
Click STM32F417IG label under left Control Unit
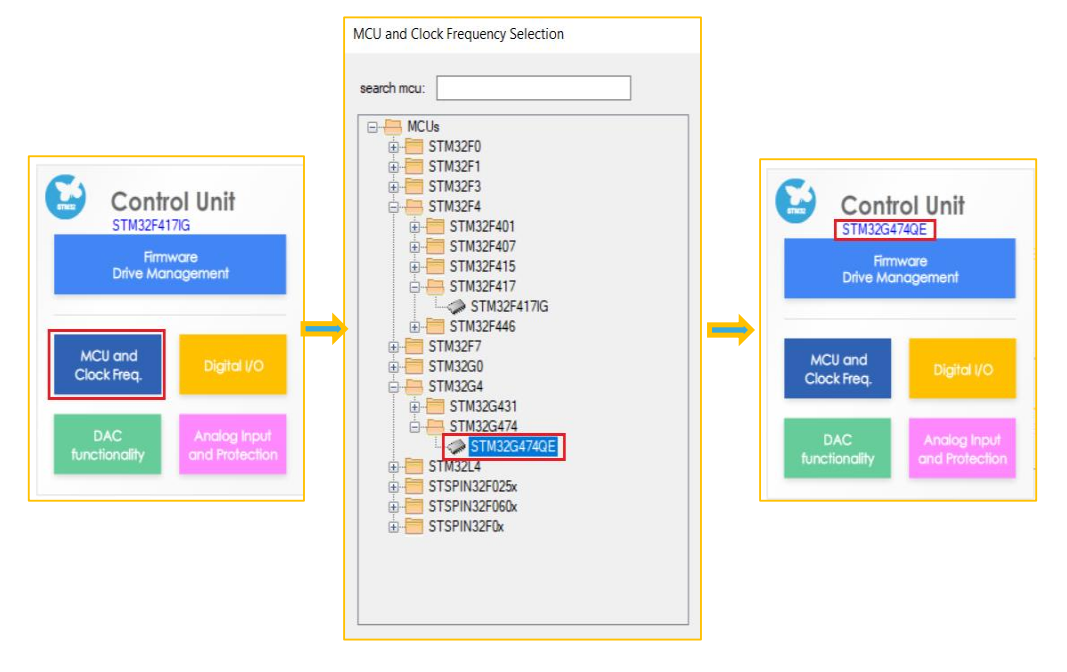click(151, 225)
